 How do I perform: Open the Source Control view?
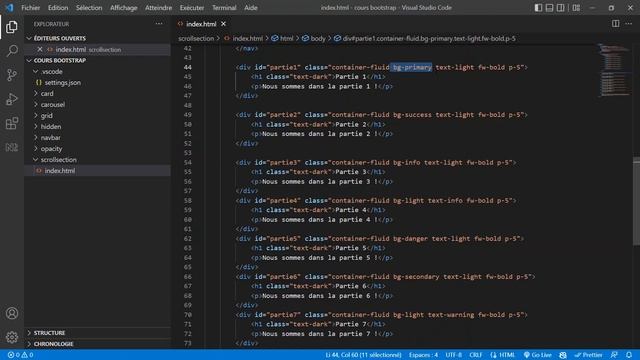coord(12,75)
